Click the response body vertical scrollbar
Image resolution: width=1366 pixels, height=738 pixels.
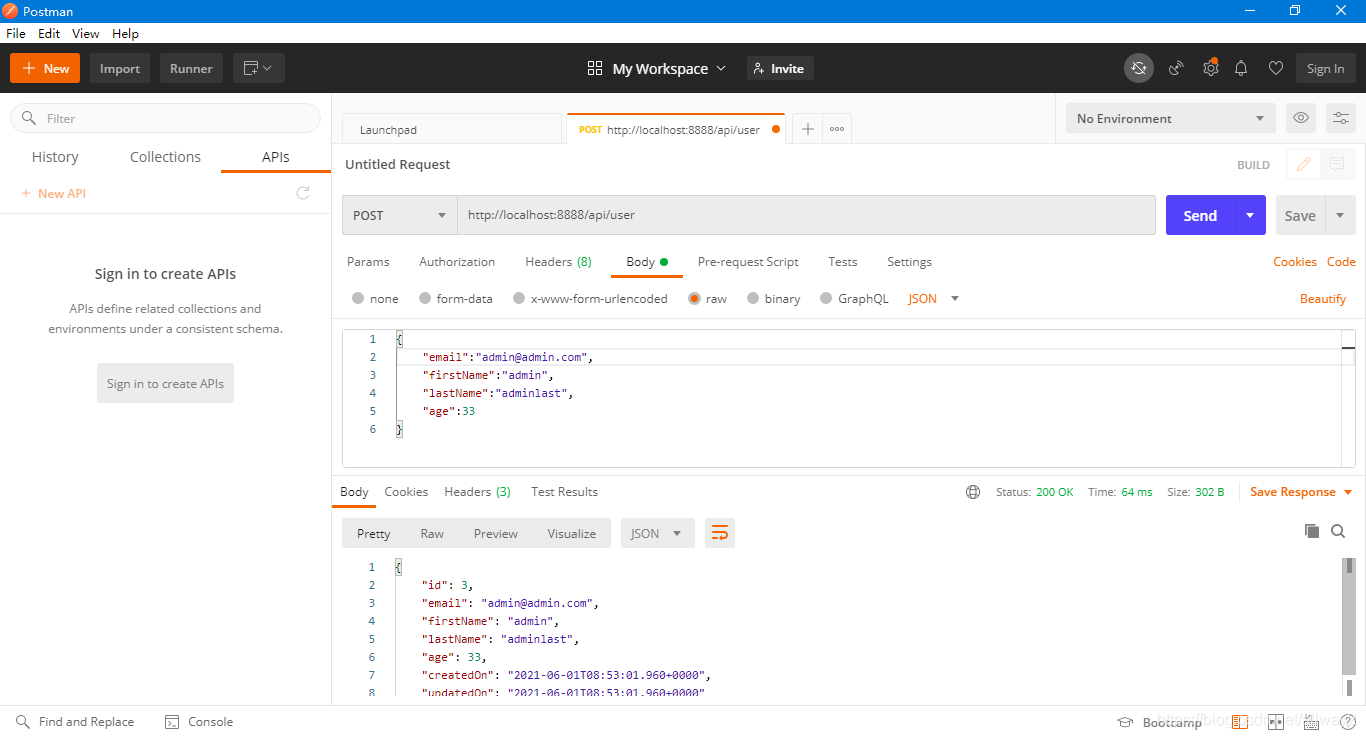click(1349, 616)
